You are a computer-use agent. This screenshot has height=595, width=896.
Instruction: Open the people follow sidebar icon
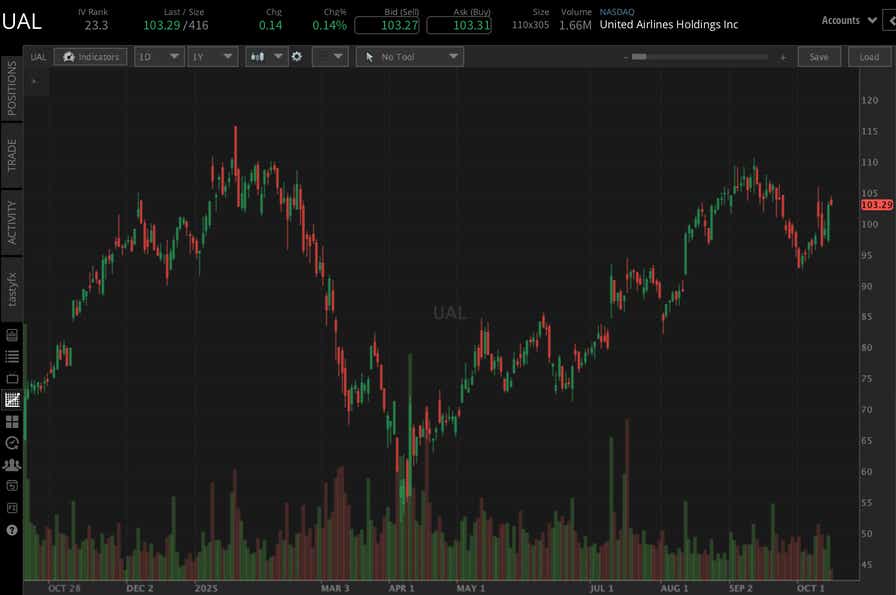click(12, 465)
